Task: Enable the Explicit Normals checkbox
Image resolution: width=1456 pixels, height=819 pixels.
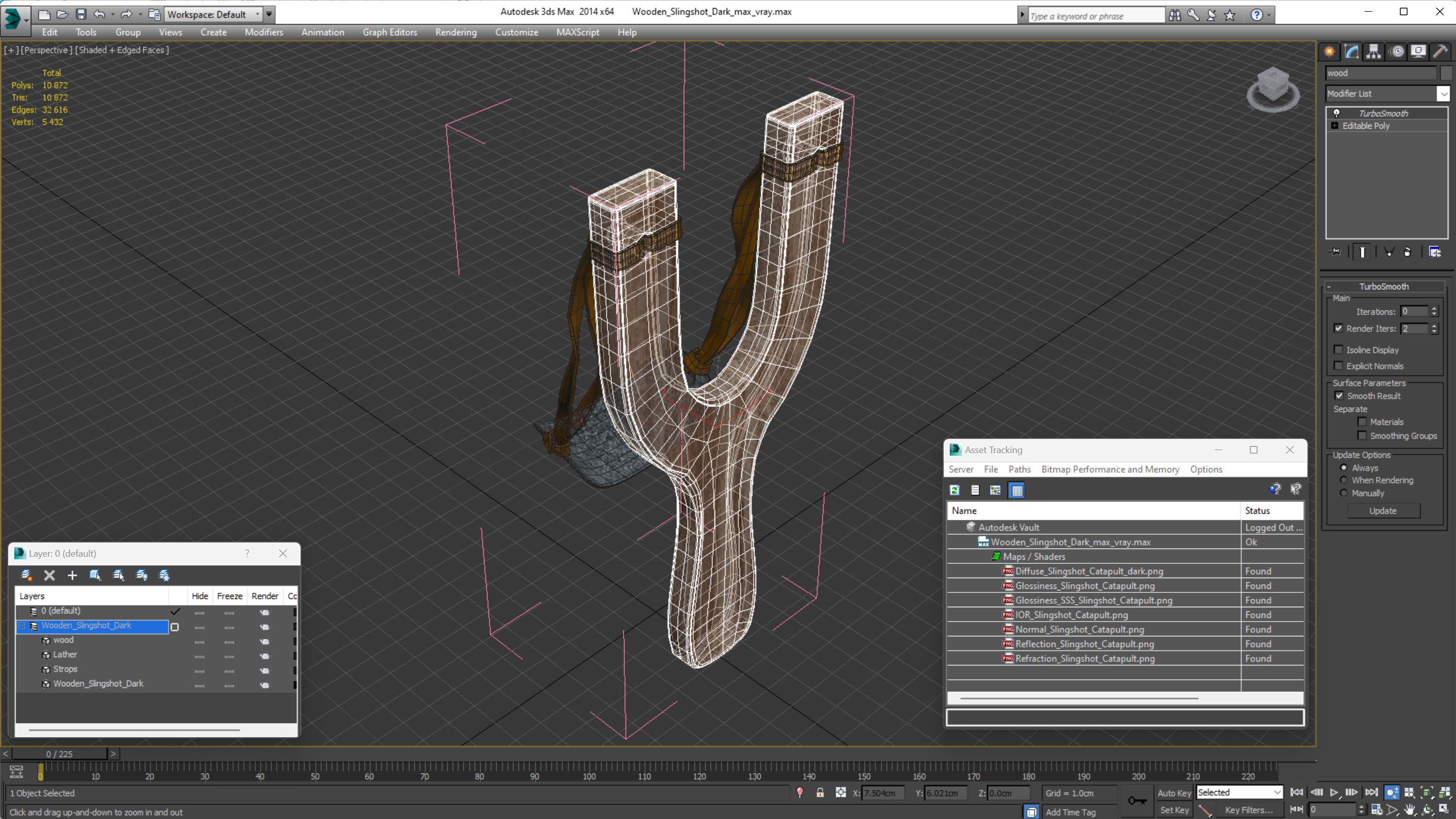Action: coord(1338,366)
